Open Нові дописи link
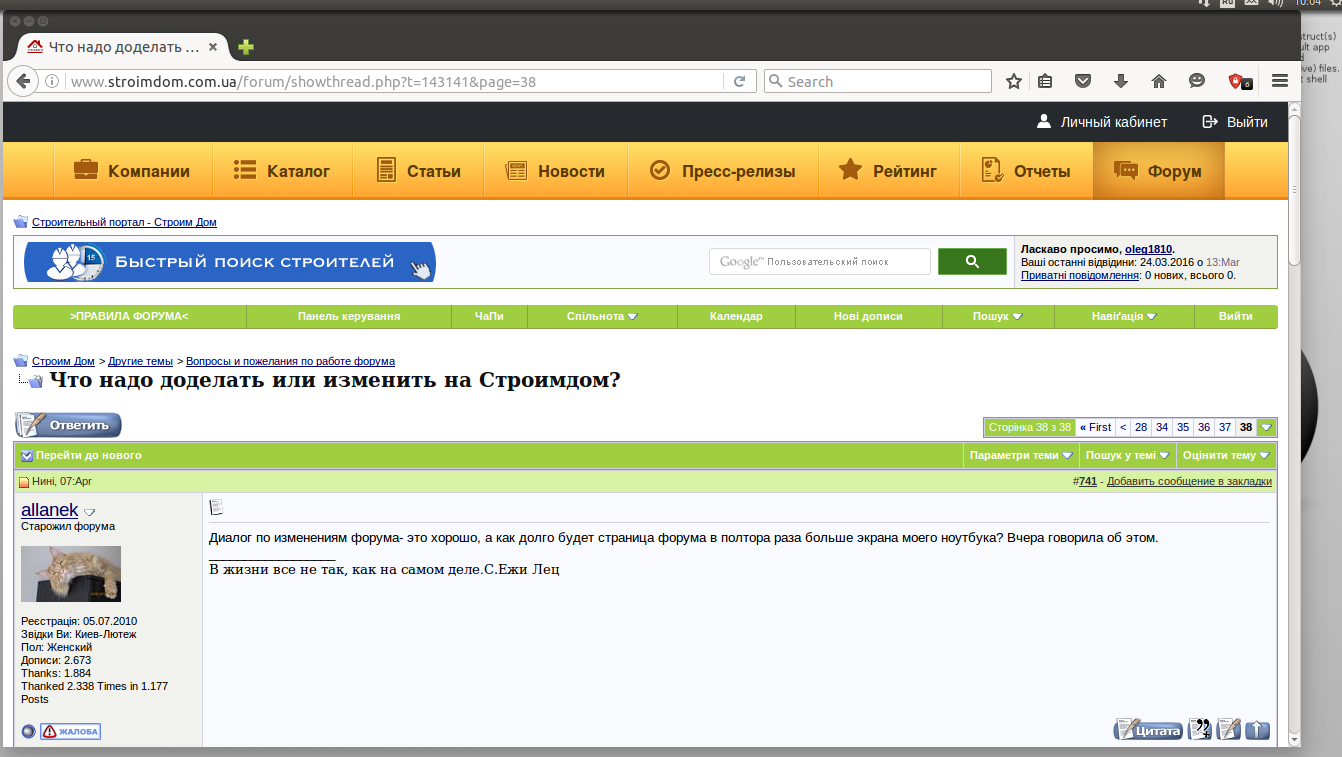1342x757 pixels. [868, 316]
